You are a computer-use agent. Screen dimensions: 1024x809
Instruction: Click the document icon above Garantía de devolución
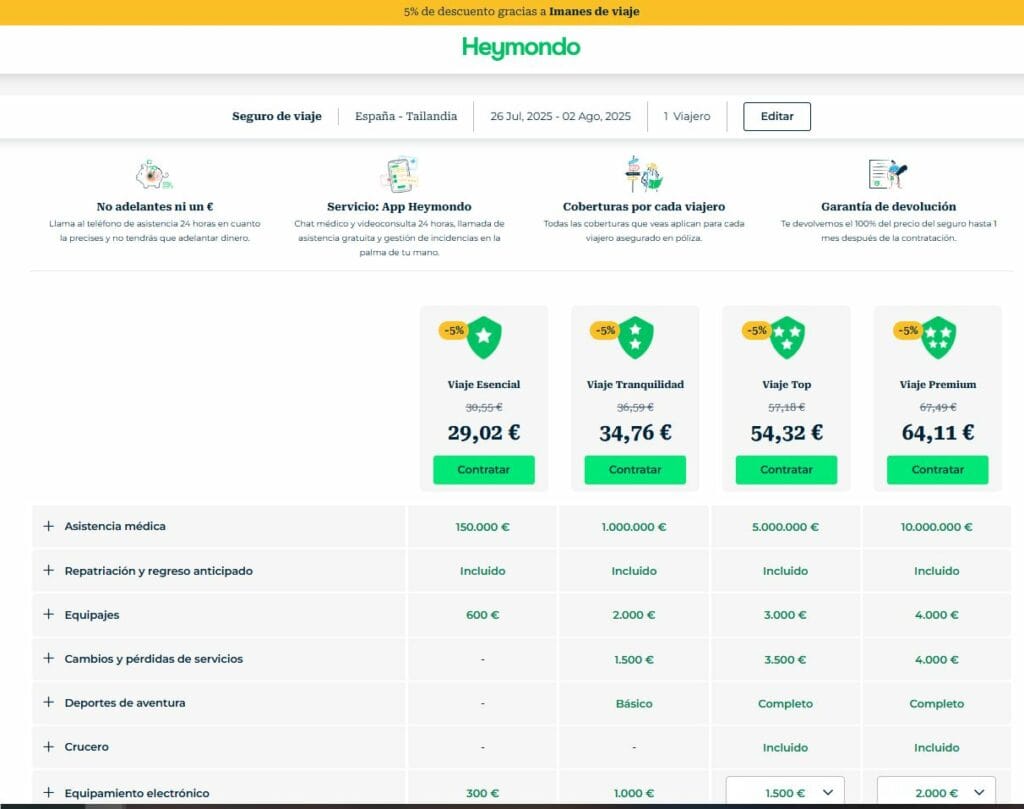click(888, 174)
